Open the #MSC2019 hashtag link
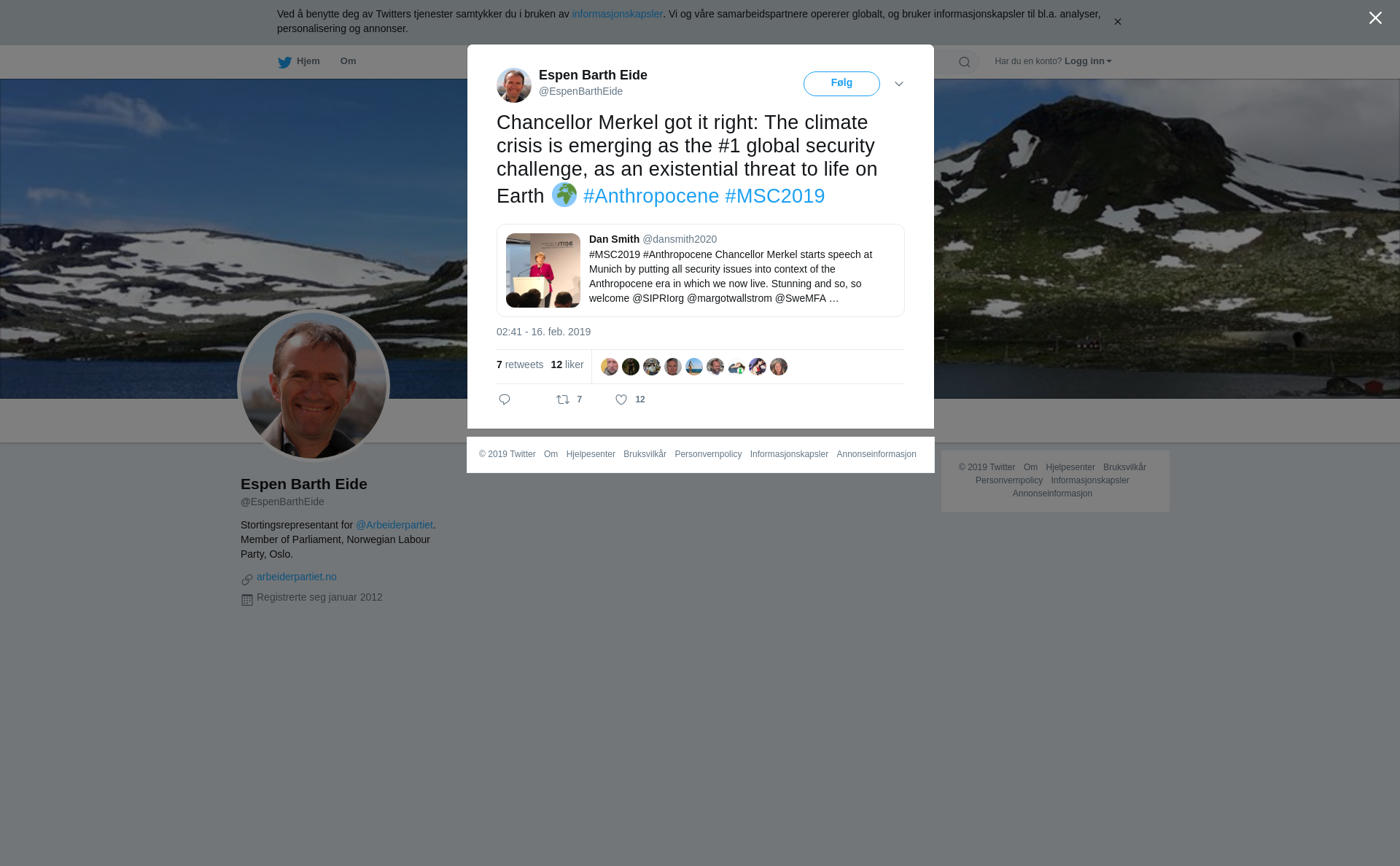This screenshot has width=1400, height=866. (x=775, y=196)
